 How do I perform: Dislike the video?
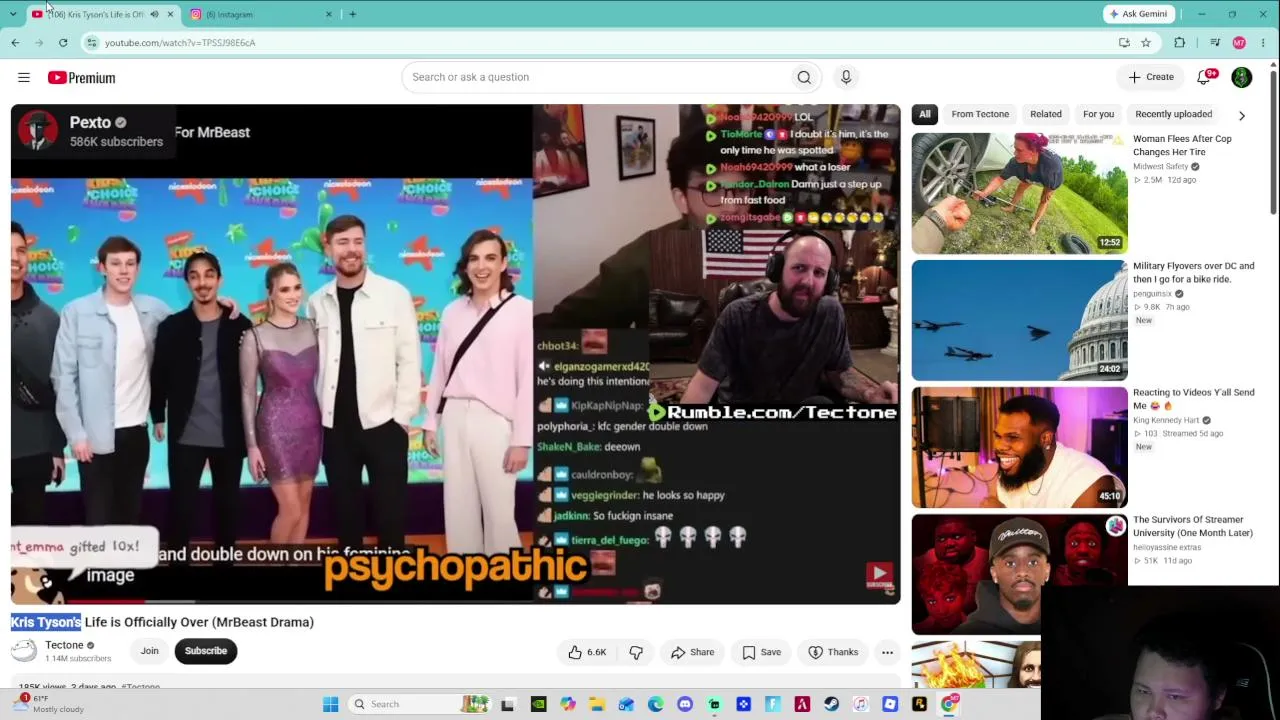tap(636, 652)
